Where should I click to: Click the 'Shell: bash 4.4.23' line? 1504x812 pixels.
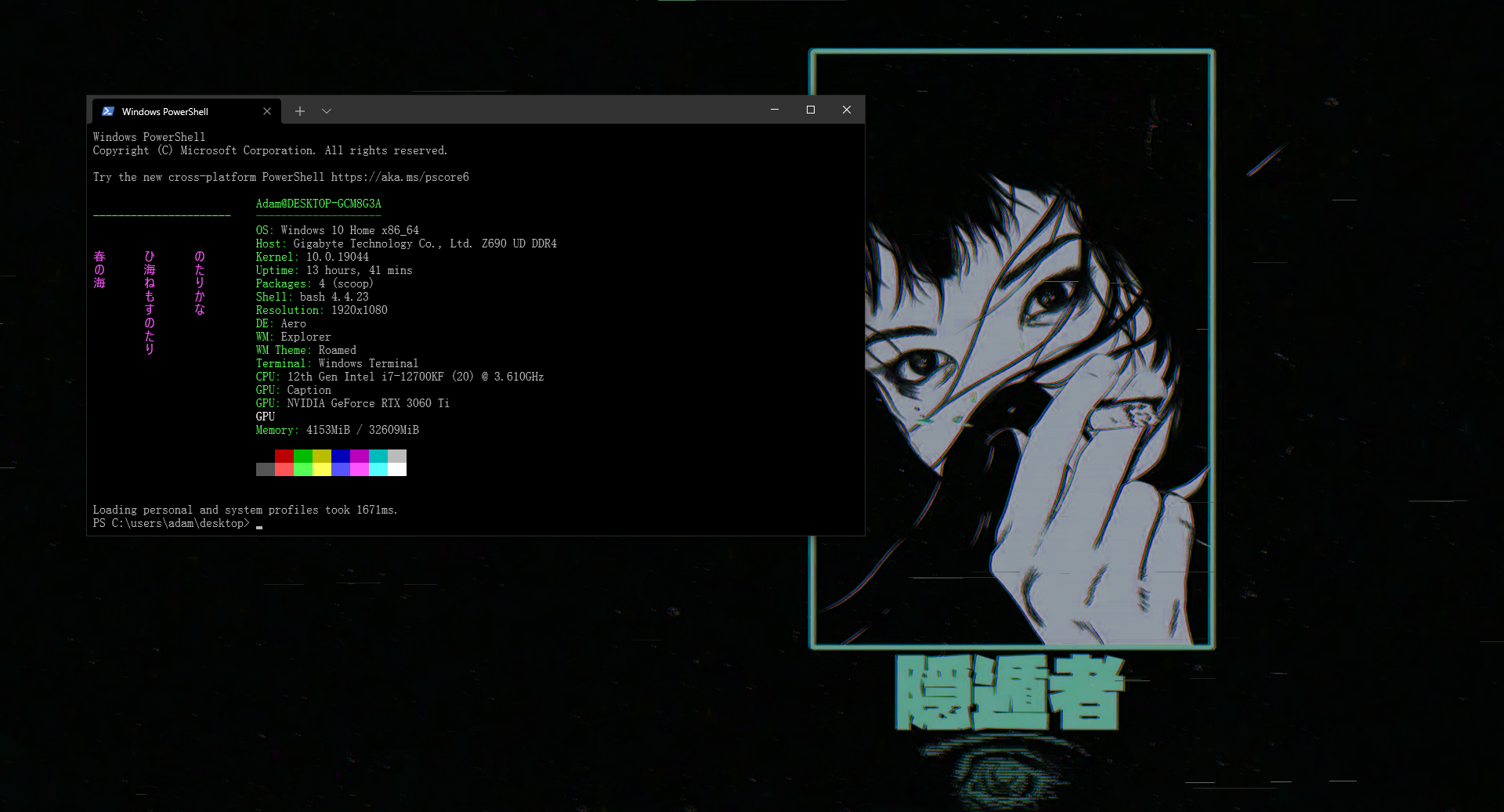313,297
